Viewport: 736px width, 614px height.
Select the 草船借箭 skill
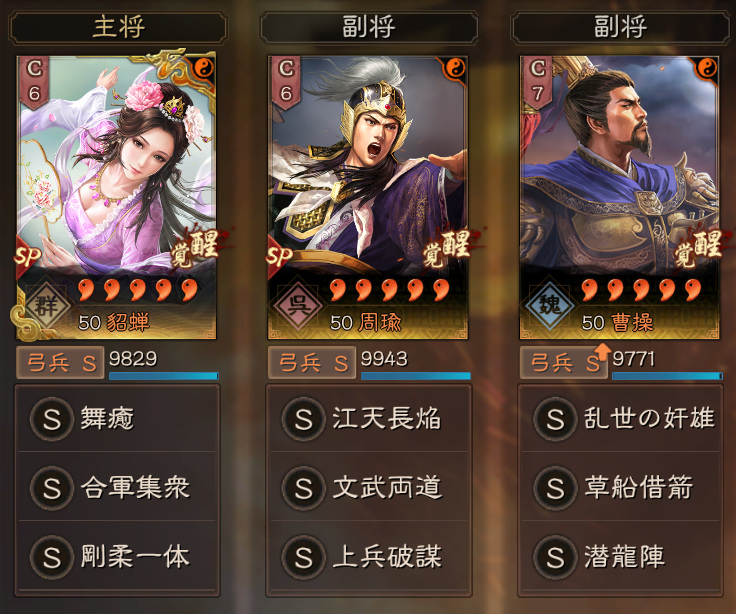click(621, 487)
